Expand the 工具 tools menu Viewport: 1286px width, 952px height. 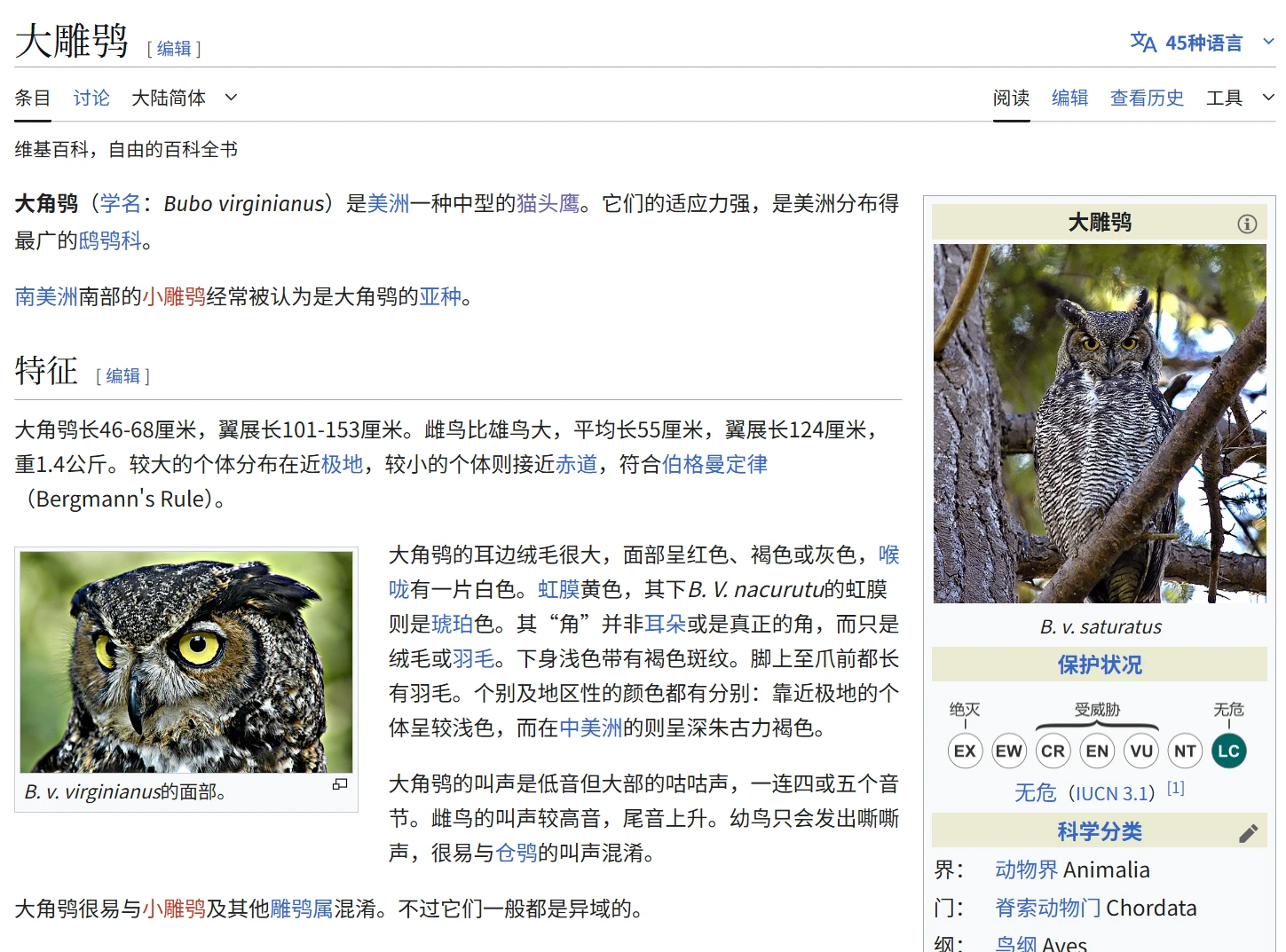pyautogui.click(x=1239, y=98)
